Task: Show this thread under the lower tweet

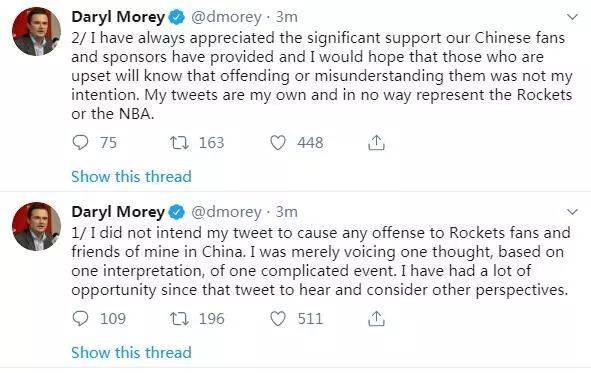Action: (x=132, y=352)
